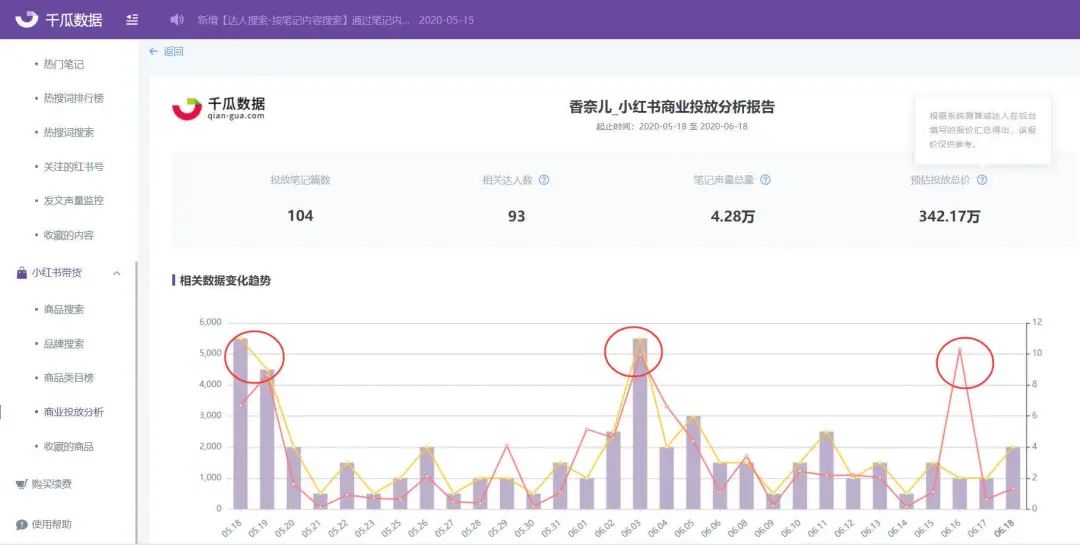Image resolution: width=1080 pixels, height=545 pixels.
Task: Click the help icon beside 预估投放总价
Action: click(982, 180)
